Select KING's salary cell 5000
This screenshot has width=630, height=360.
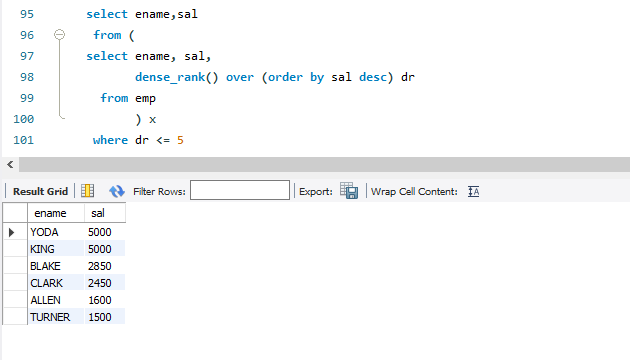pos(105,249)
